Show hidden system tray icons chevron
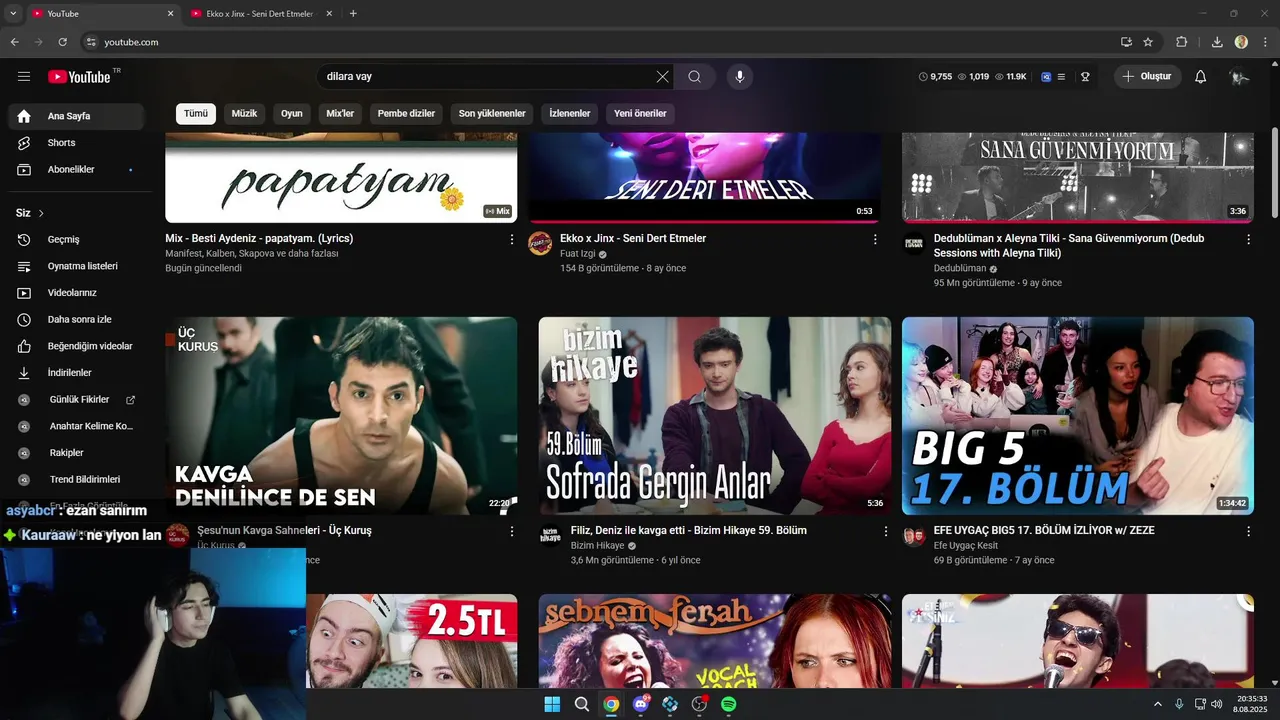 [1158, 704]
